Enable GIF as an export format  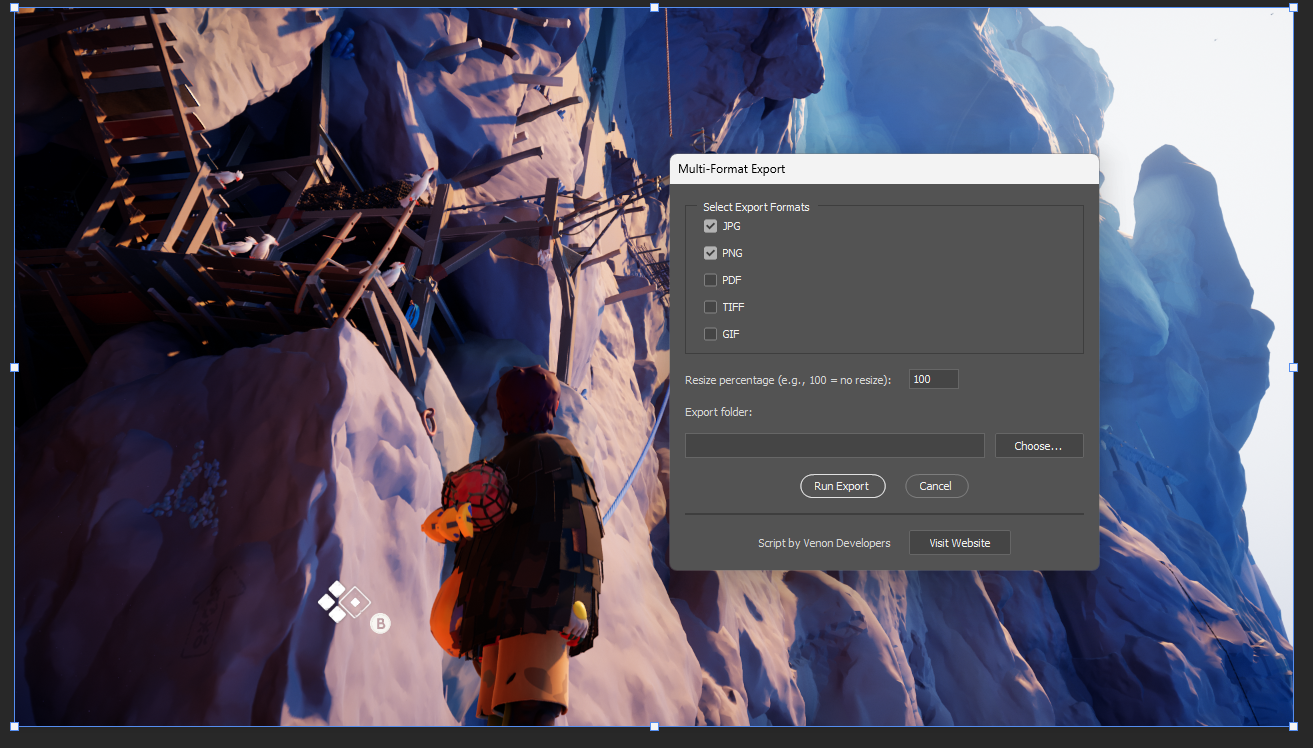pos(710,334)
